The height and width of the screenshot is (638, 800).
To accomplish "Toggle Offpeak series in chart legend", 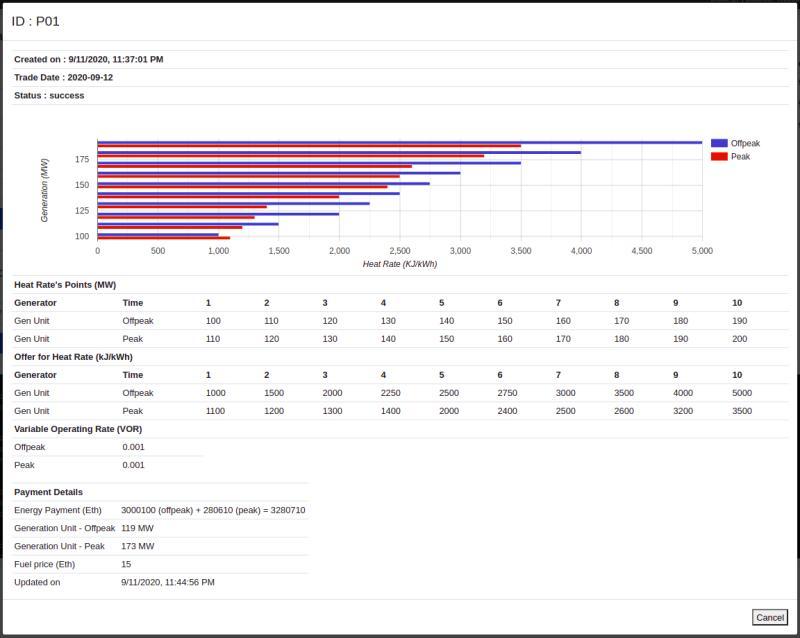I will click(x=735, y=143).
